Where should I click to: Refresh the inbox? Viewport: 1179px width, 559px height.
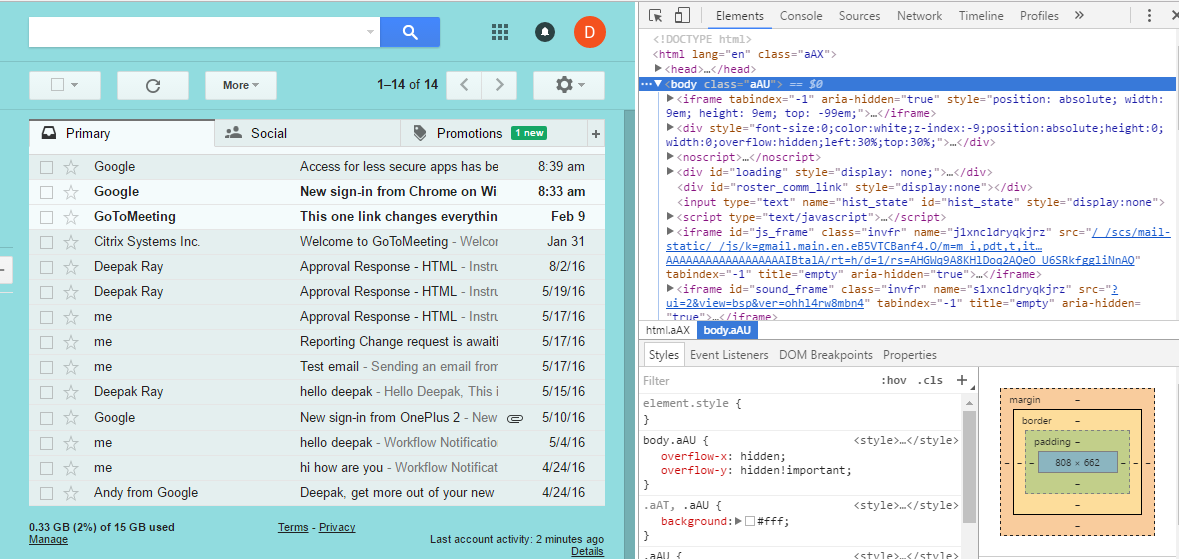tap(153, 85)
